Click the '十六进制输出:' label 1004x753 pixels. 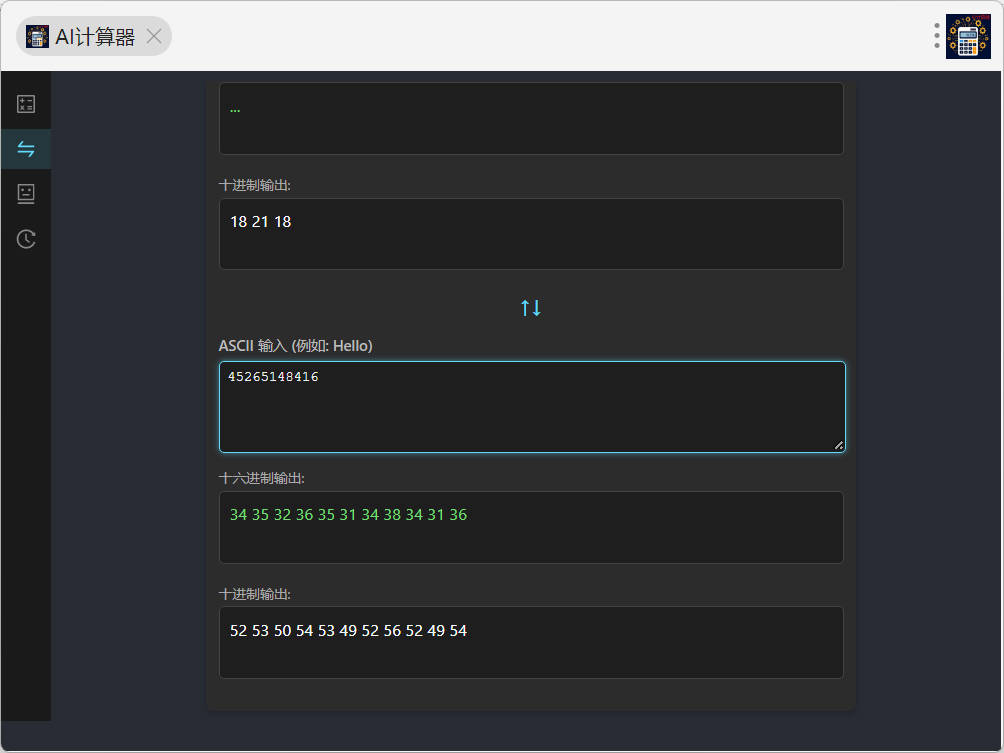tap(261, 478)
